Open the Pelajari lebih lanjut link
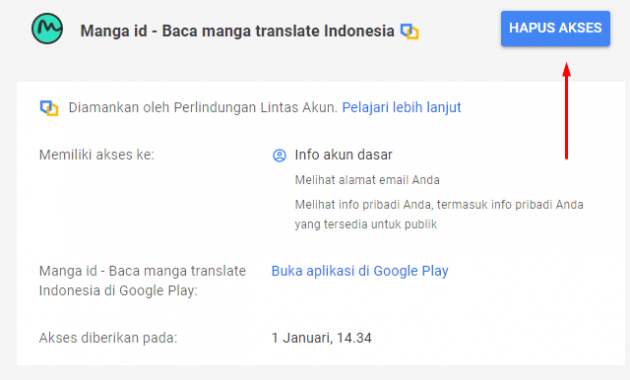 401,107
